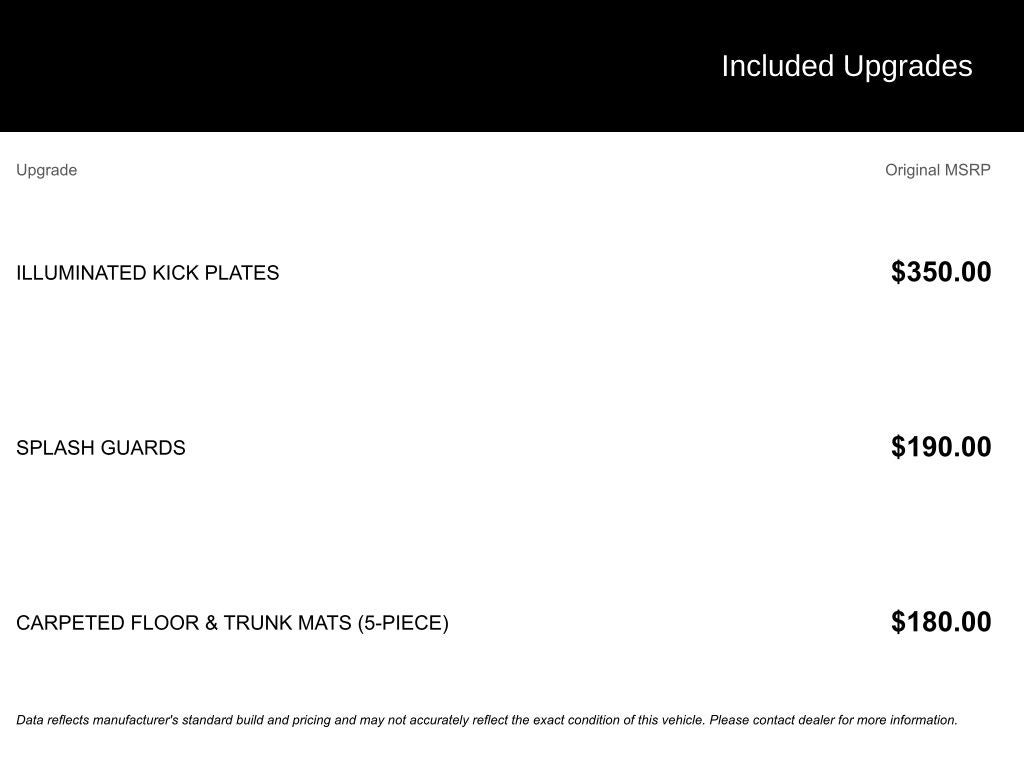Click the $350.00 price
The width and height of the screenshot is (1024, 768).
click(941, 272)
